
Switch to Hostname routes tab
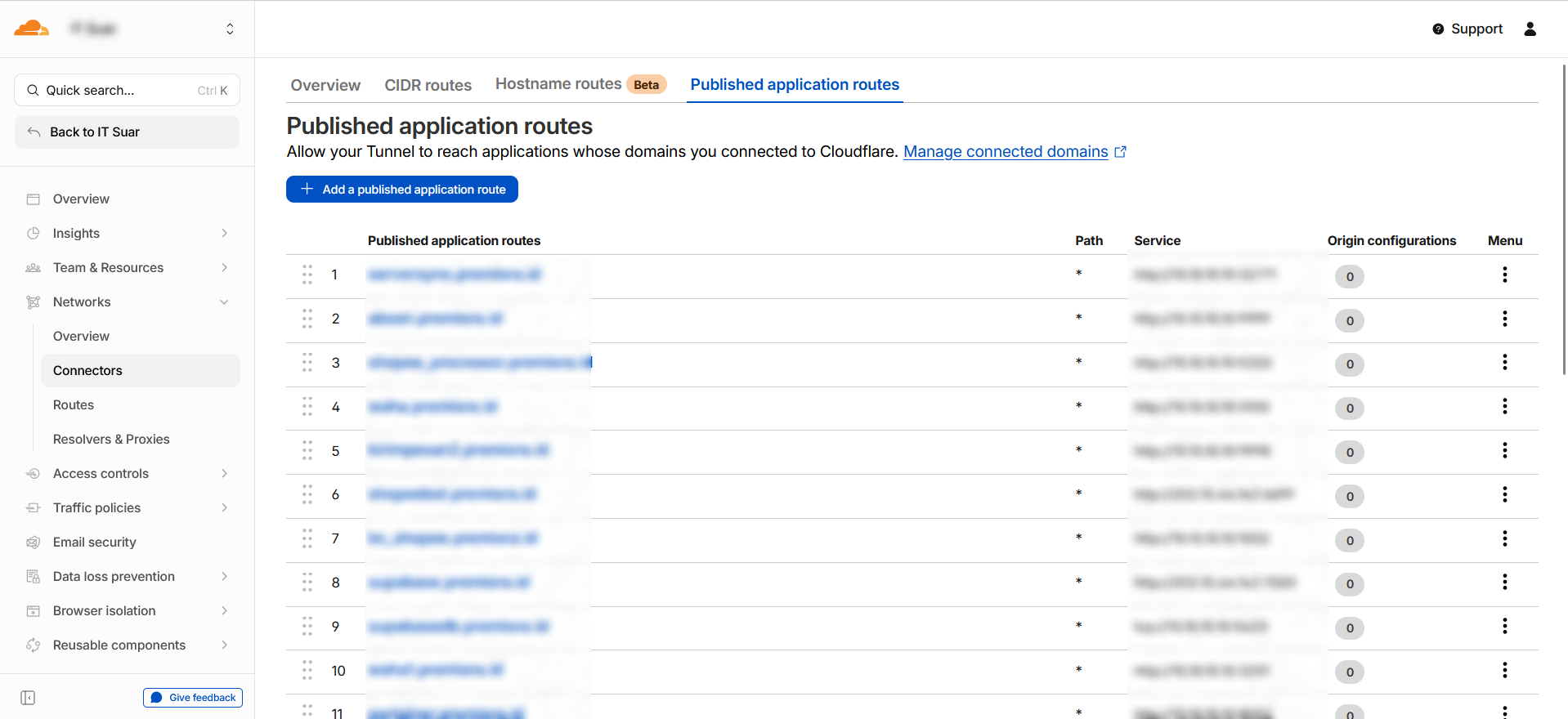[x=580, y=84]
